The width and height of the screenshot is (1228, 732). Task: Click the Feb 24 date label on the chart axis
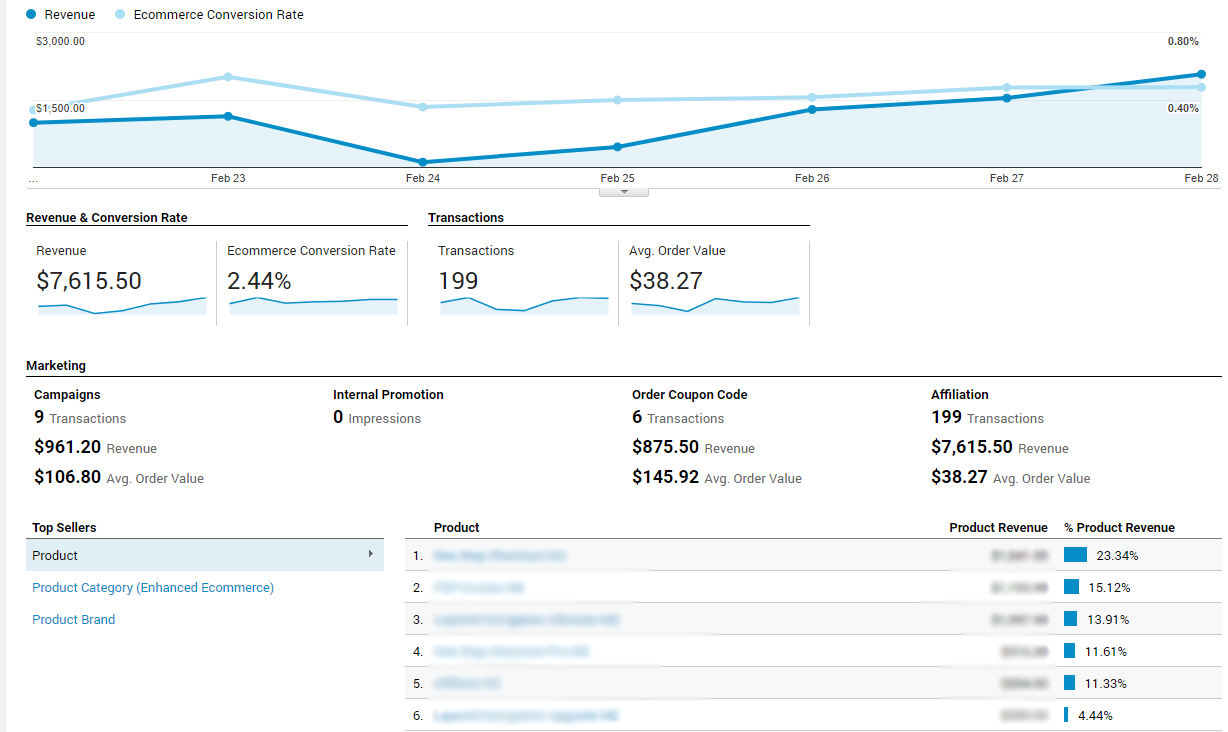[423, 178]
